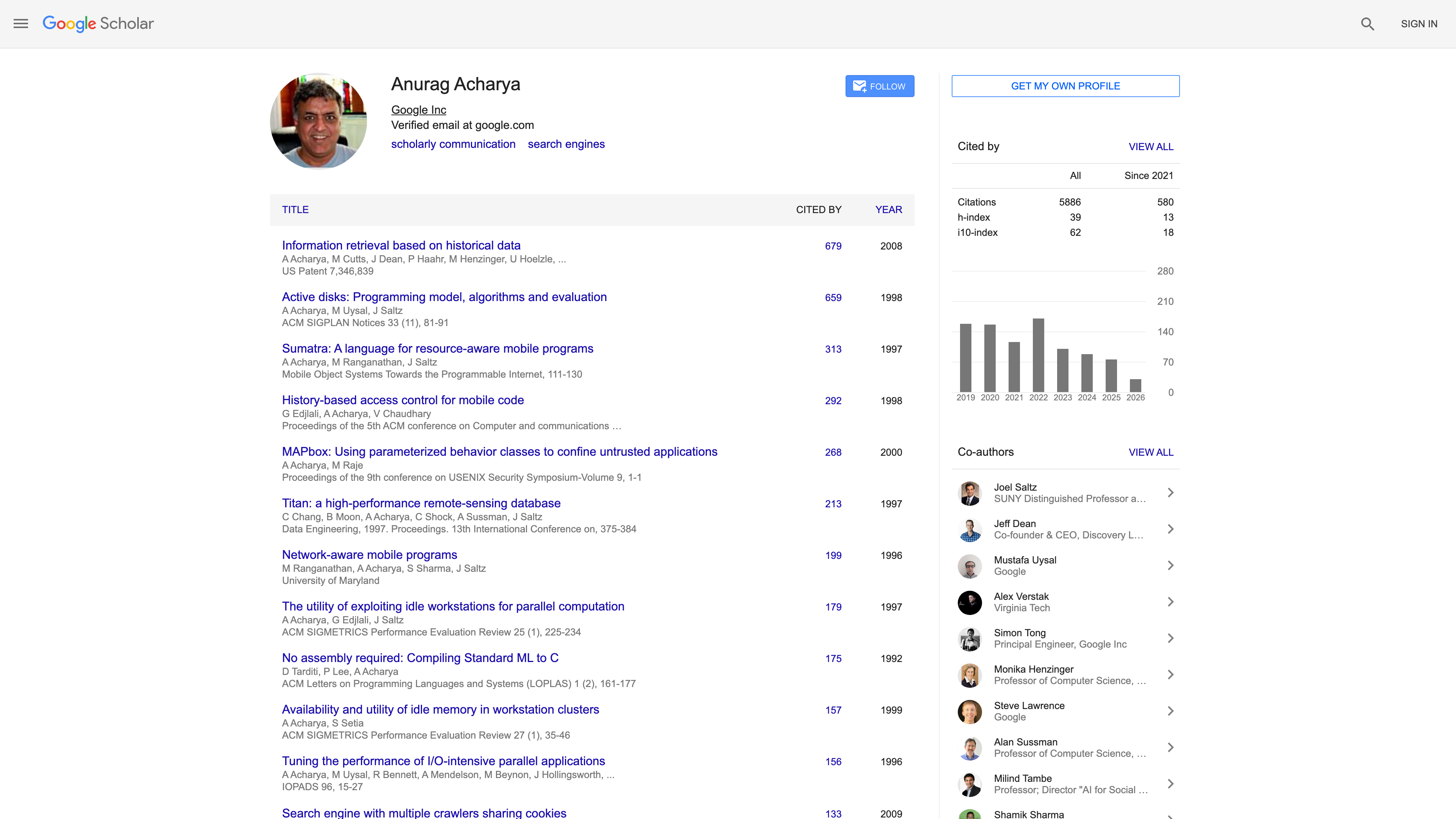Open the hamburger menu
1456x819 pixels.
(x=21, y=24)
